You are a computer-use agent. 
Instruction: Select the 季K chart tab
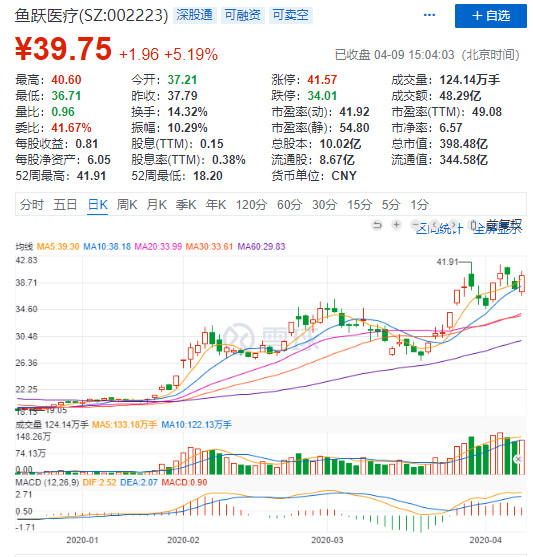(186, 205)
